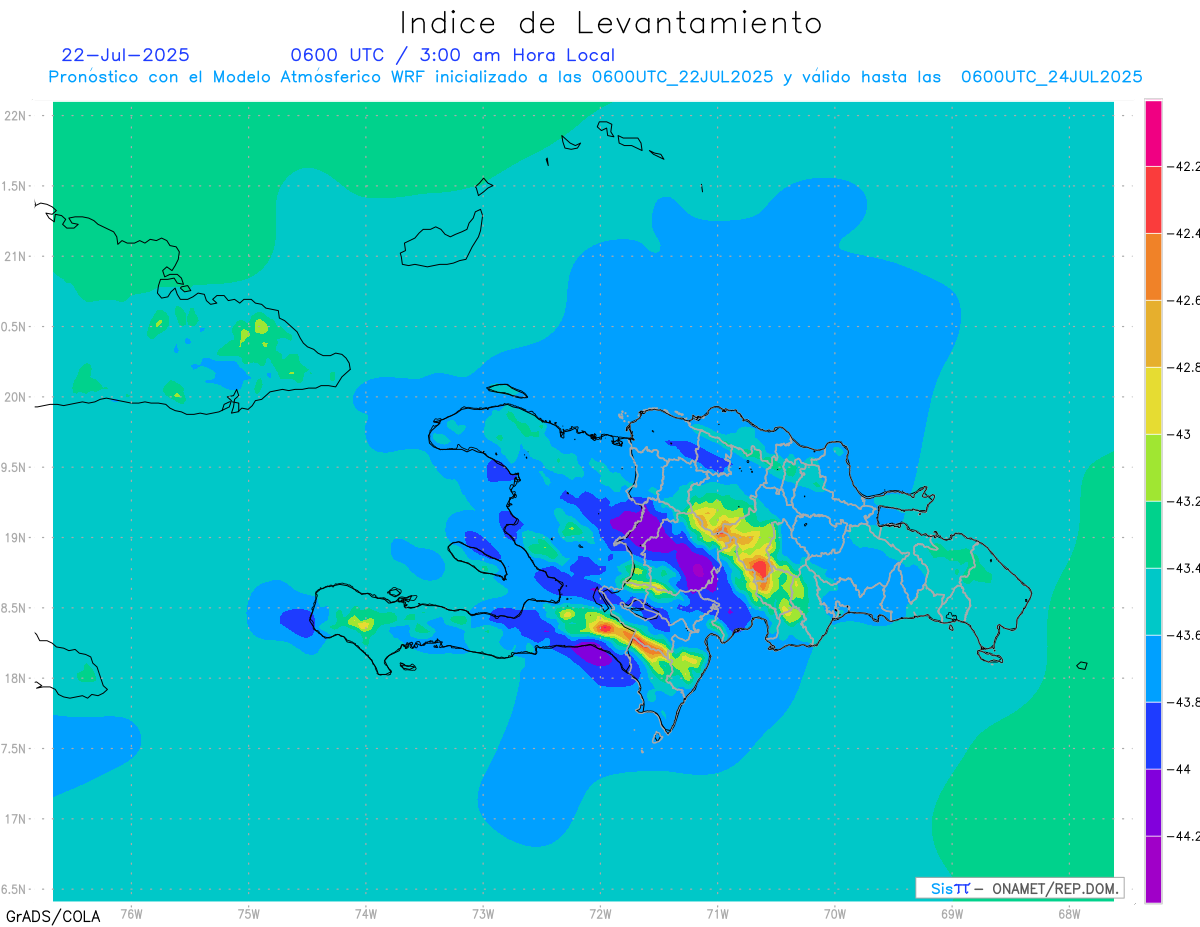Pick the purple colorbar segment below -44.2
The height and width of the screenshot is (927, 1200).
pos(1153,869)
